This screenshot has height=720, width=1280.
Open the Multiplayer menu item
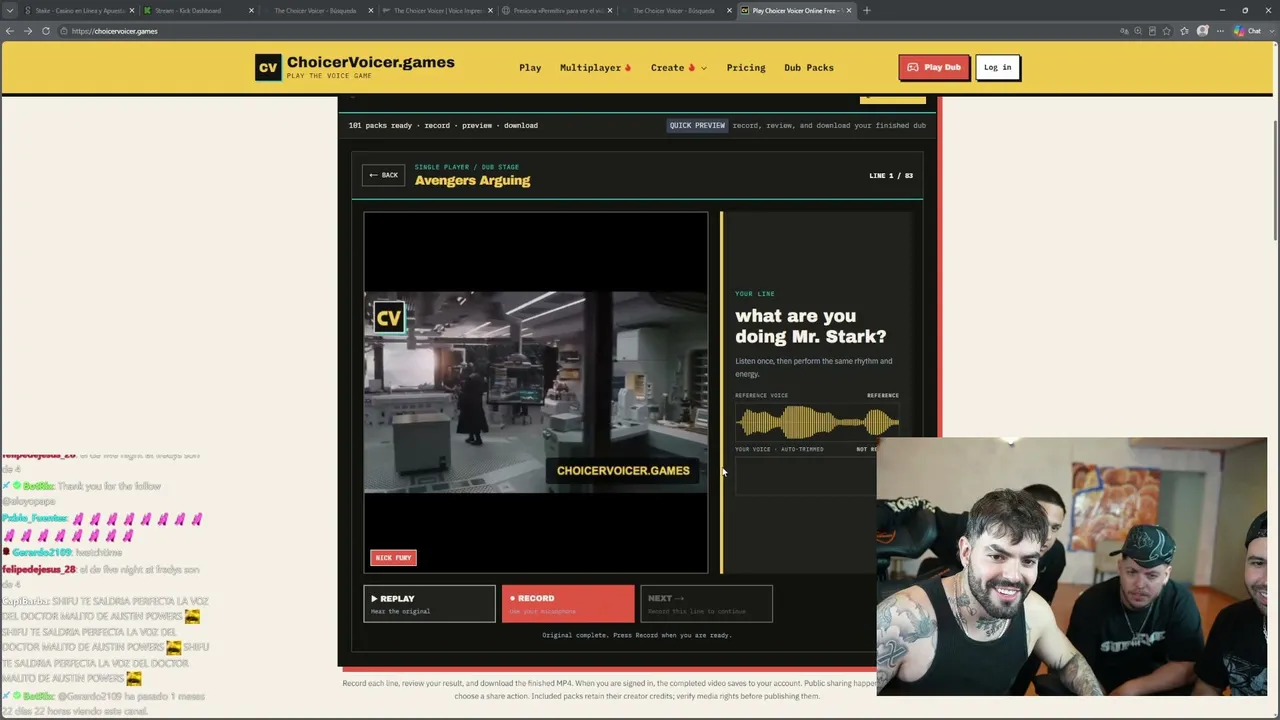(x=595, y=68)
